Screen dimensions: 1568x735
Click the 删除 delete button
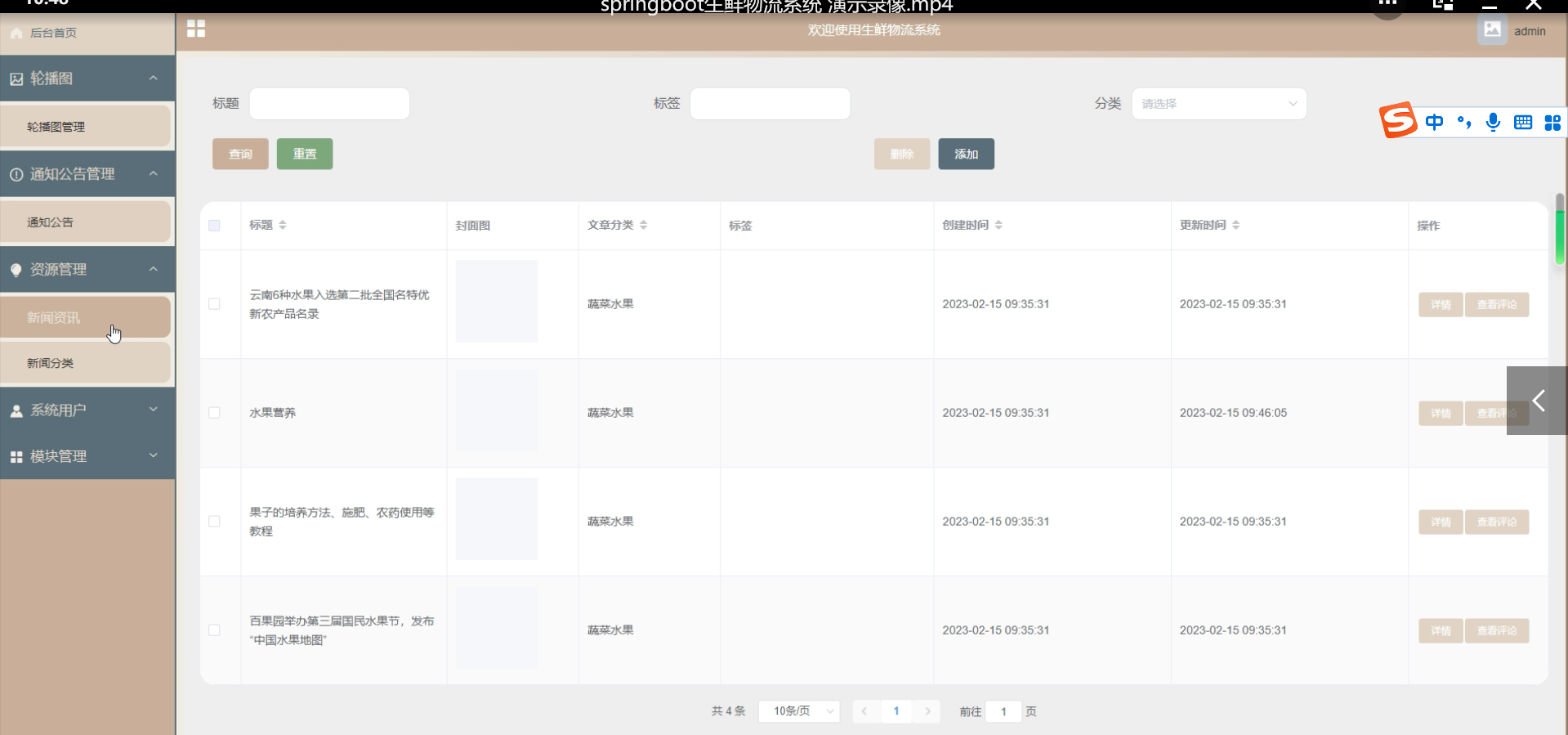coord(902,154)
